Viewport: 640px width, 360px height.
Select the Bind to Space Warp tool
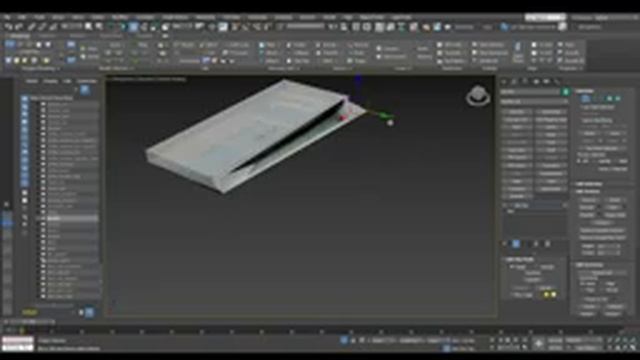click(x=53, y=27)
